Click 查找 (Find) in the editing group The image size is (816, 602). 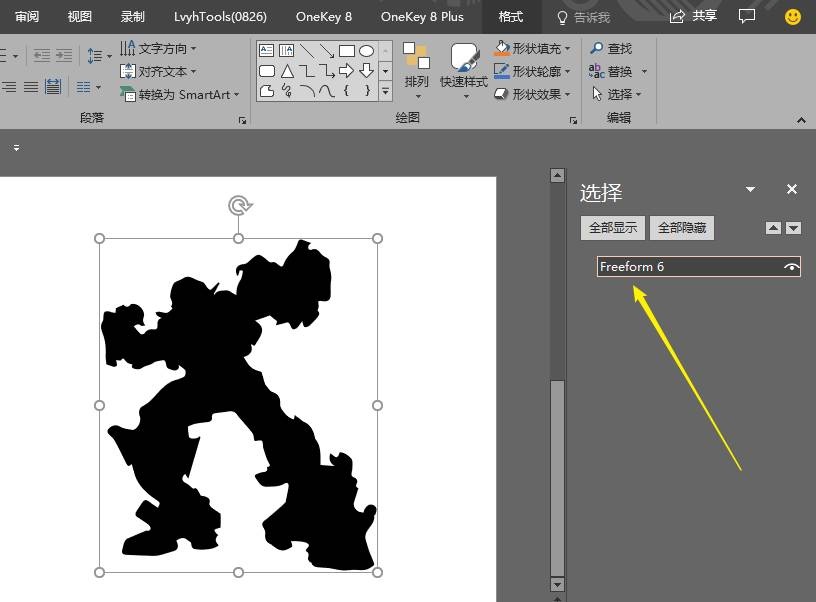[x=611, y=48]
